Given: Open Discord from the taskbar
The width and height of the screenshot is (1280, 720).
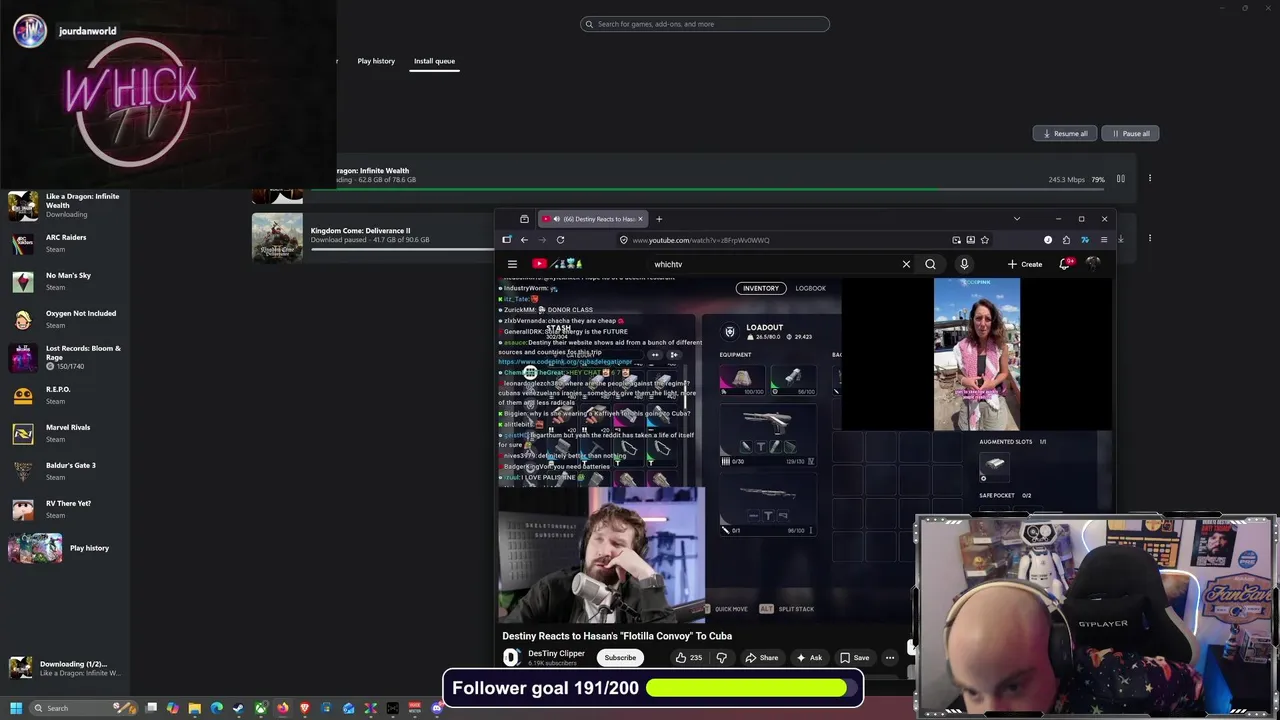Looking at the screenshot, I should coord(436,708).
